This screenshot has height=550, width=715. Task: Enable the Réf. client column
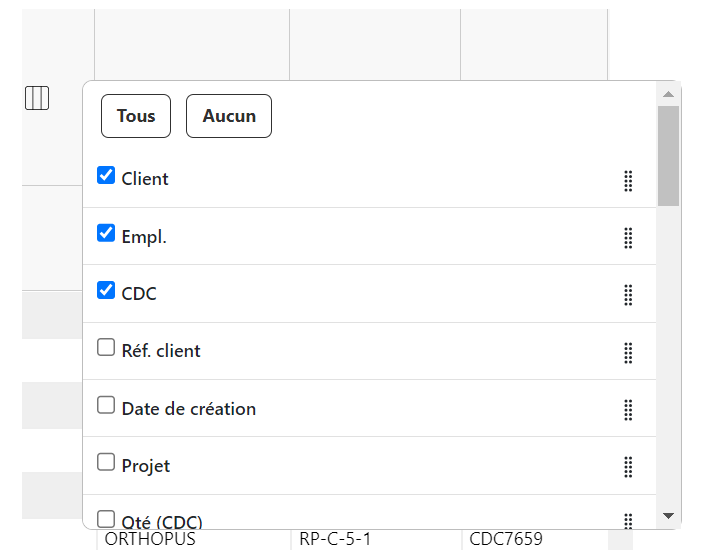click(x=106, y=348)
